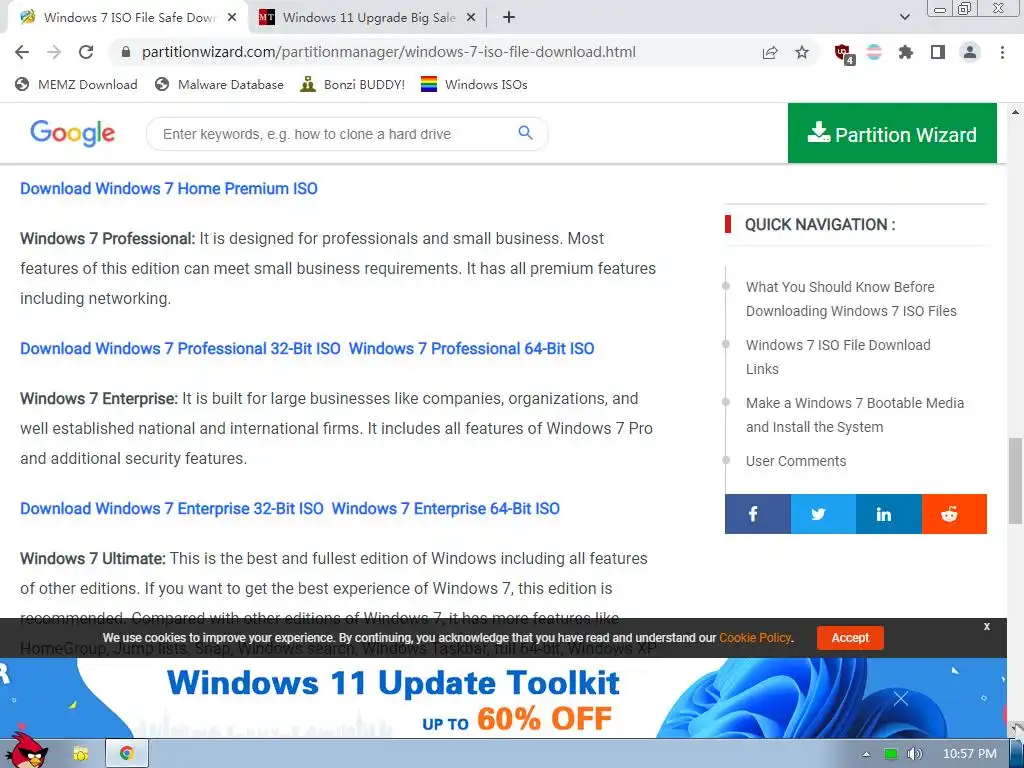
Task: Accept the cookie policy
Action: 850,638
